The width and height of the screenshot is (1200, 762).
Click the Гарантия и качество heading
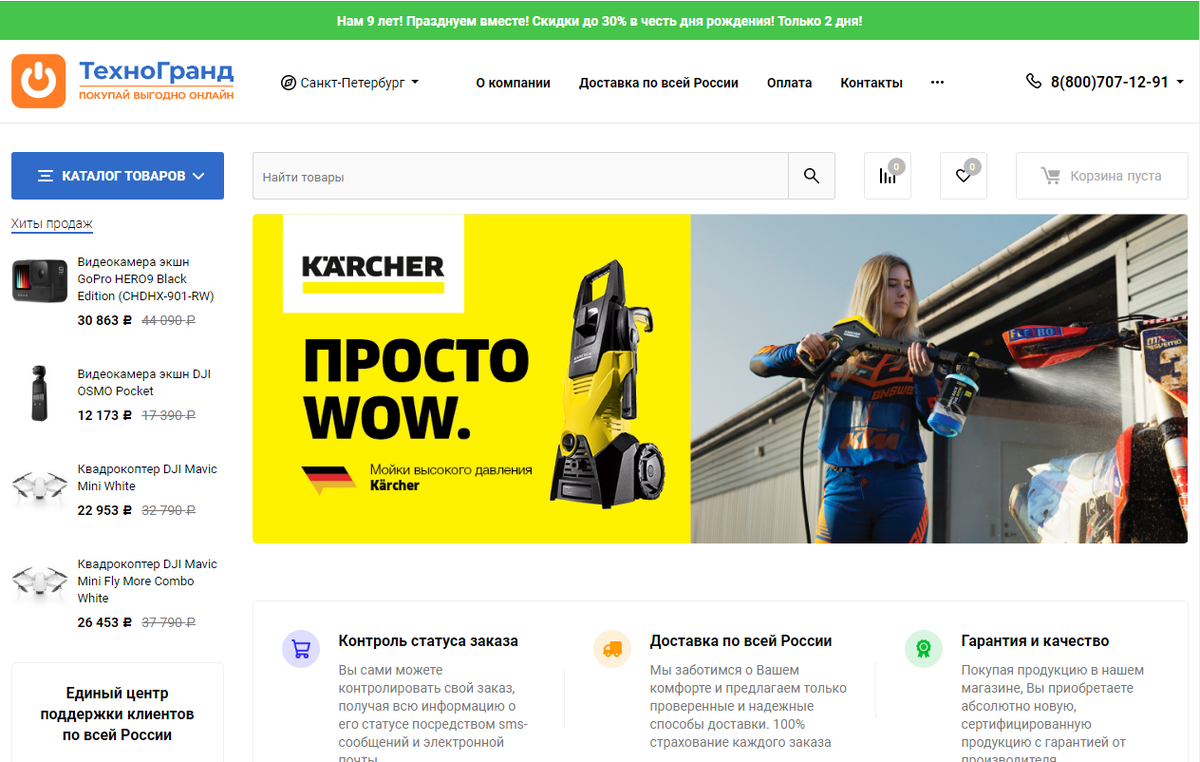click(x=1035, y=641)
